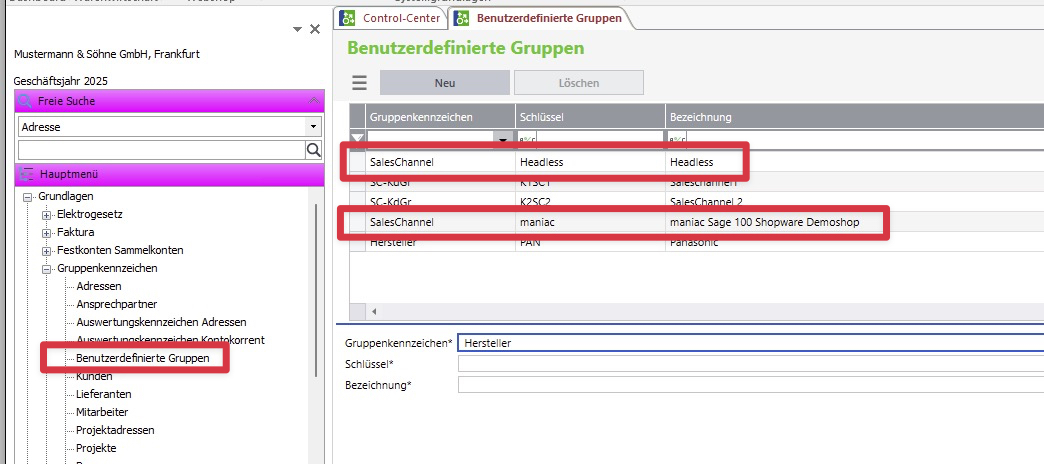
Task: Open Benutzerdefinierte Gruppen in the tree
Action: pos(143,358)
